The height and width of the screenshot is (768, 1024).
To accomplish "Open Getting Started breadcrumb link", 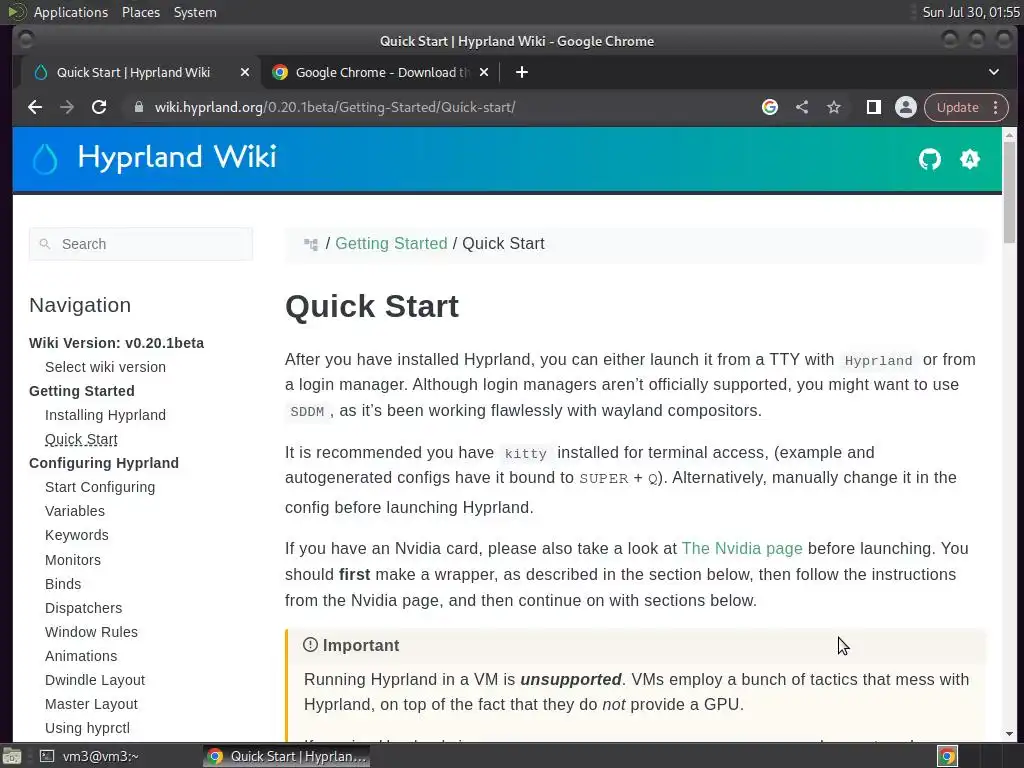I will pos(391,244).
